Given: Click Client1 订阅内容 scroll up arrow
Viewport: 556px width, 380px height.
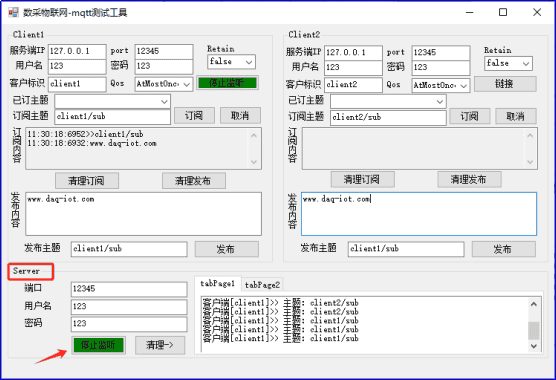Looking at the screenshot, I should 254,135.
